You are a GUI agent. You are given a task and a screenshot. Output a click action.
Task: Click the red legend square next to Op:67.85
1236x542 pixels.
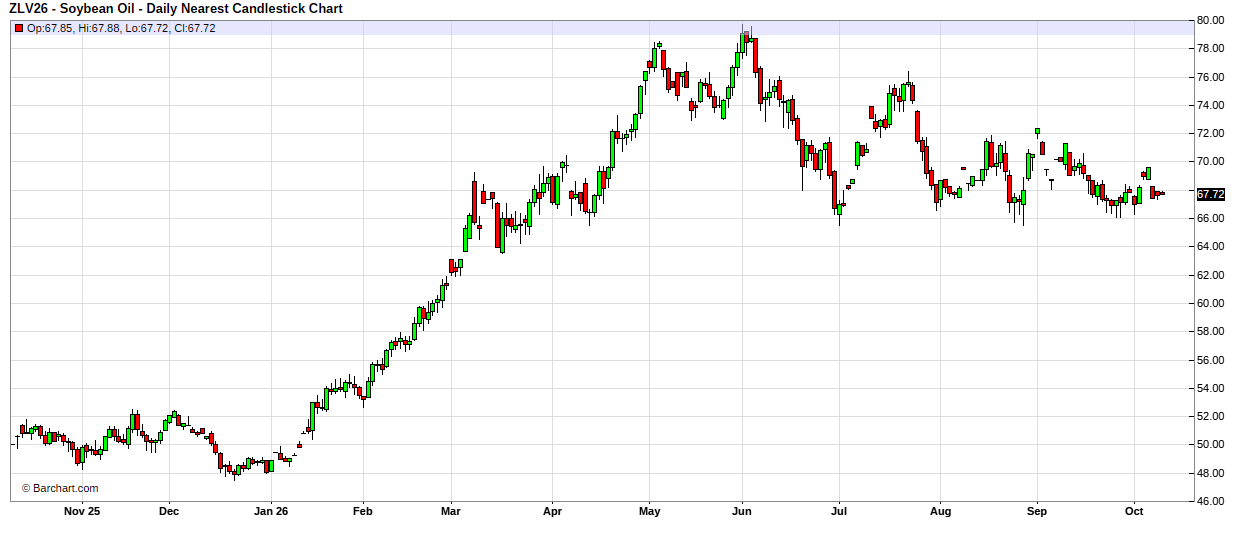tap(19, 28)
